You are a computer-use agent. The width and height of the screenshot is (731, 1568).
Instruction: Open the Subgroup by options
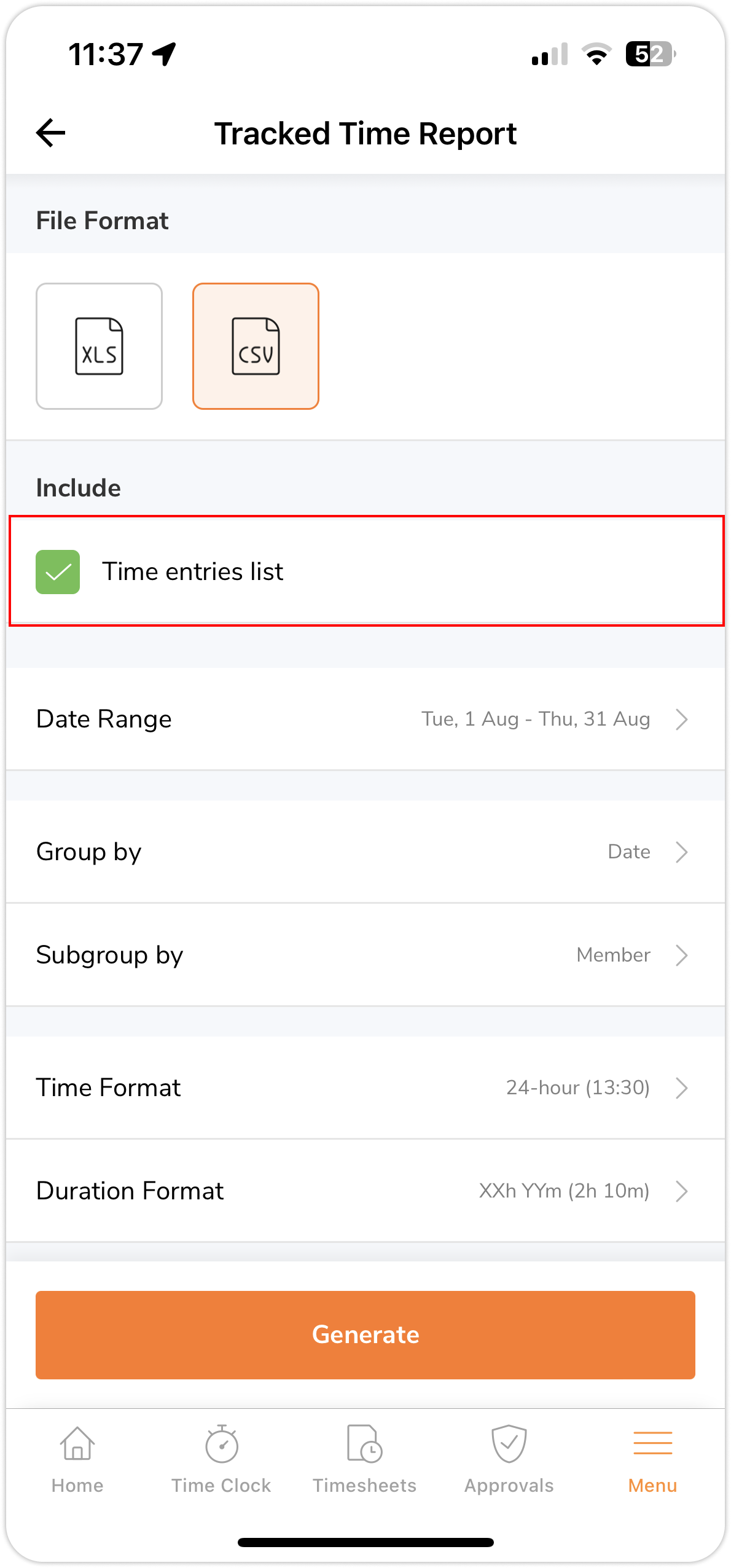click(x=365, y=955)
